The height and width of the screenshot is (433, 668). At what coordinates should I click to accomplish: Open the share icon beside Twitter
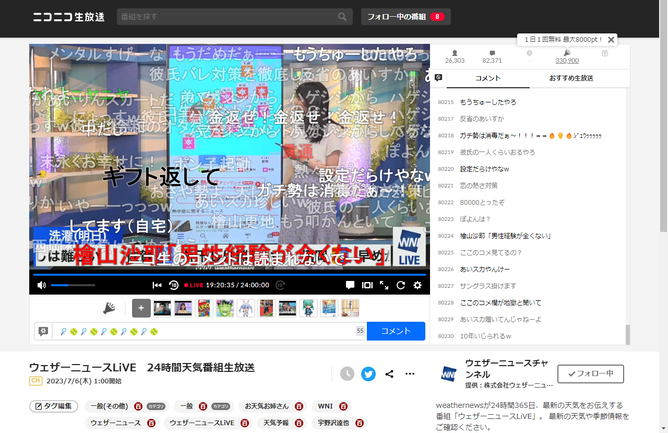tap(389, 374)
